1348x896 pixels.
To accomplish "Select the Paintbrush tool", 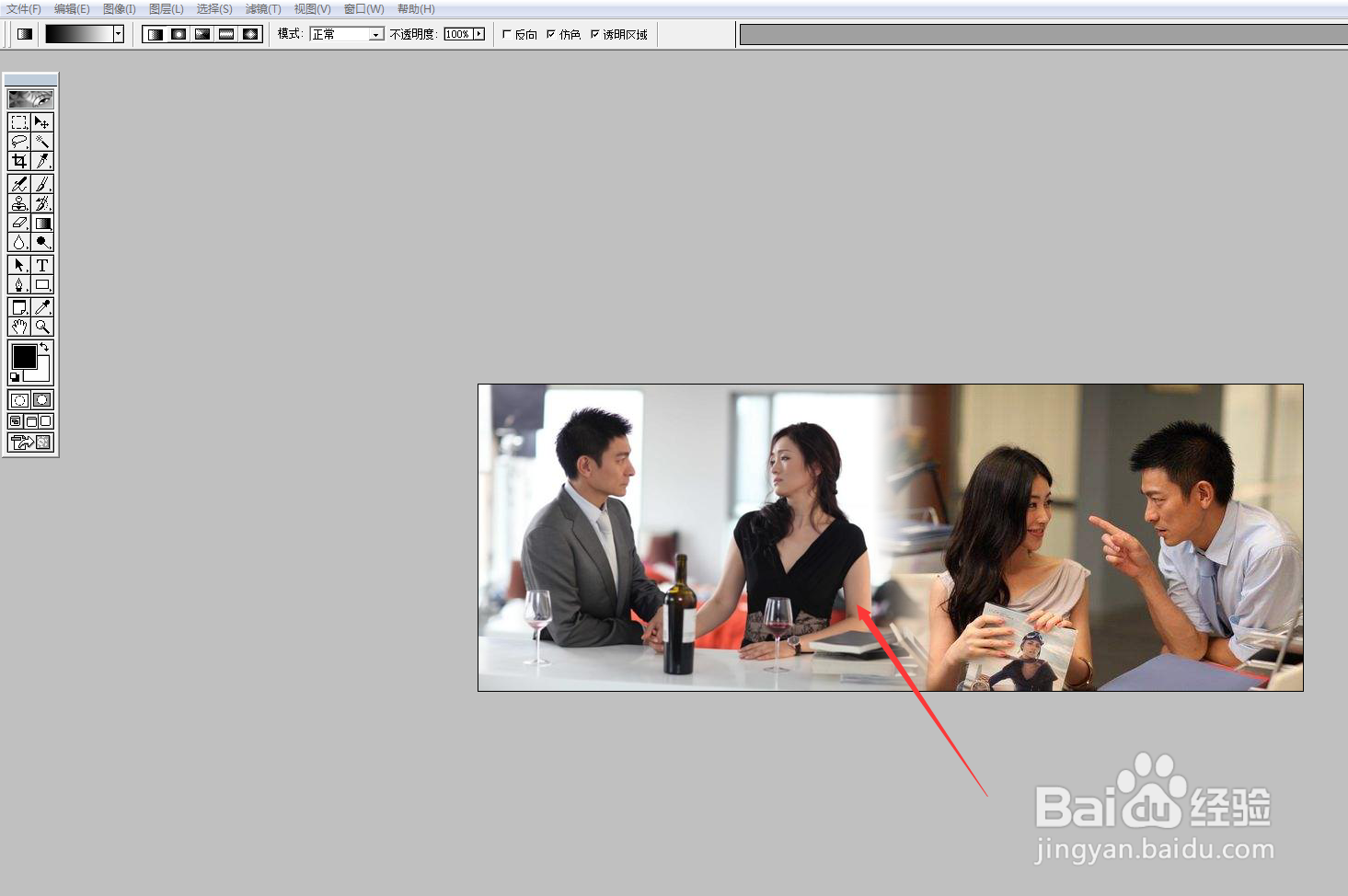I will pos(42,184).
